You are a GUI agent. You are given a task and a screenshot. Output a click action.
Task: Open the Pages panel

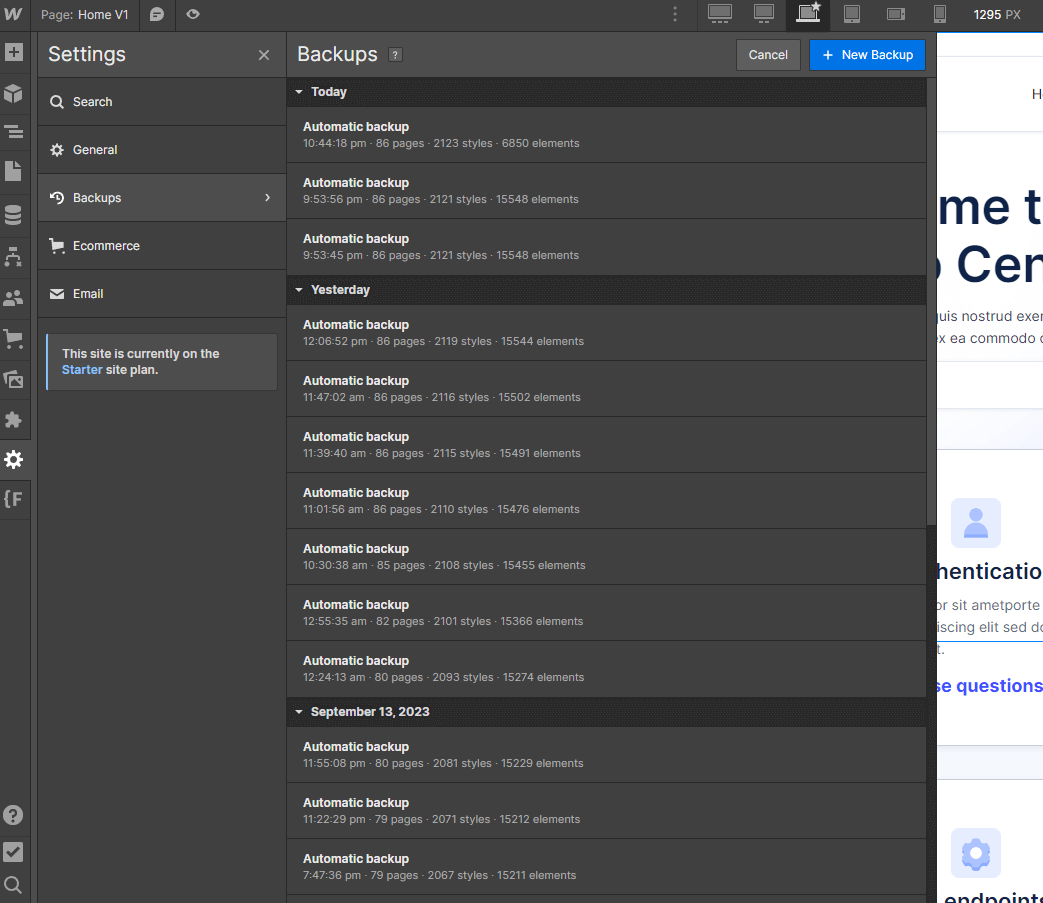pyautogui.click(x=14, y=171)
